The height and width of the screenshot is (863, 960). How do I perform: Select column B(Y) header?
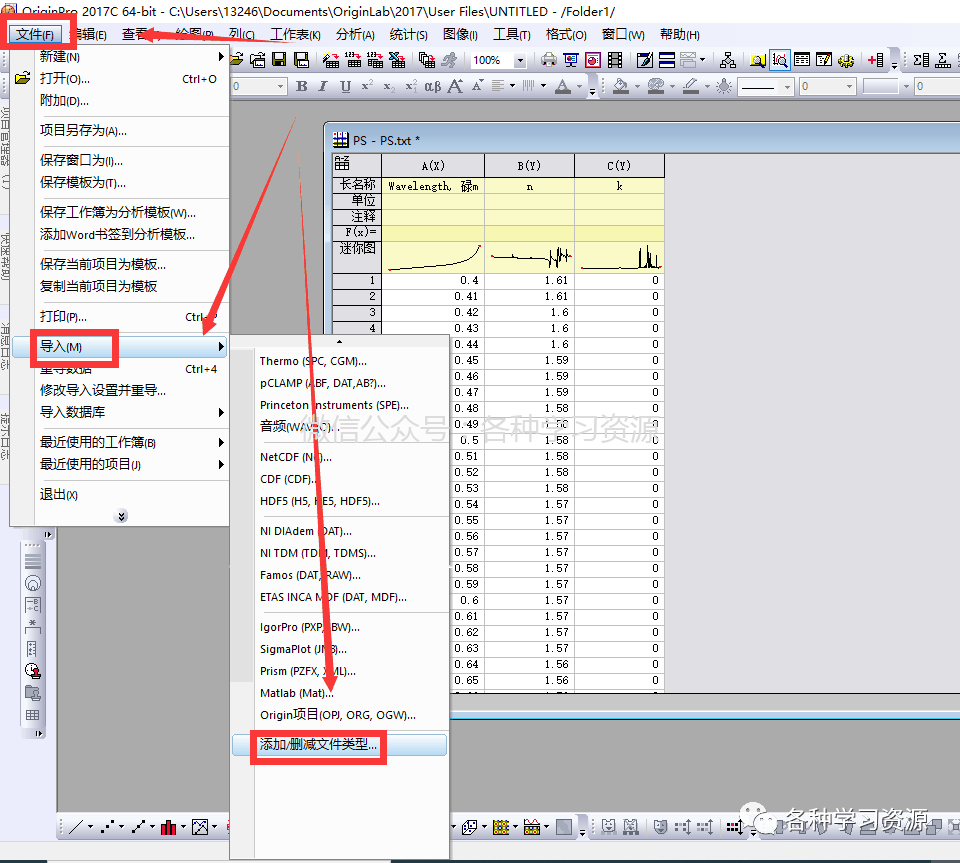(x=529, y=165)
